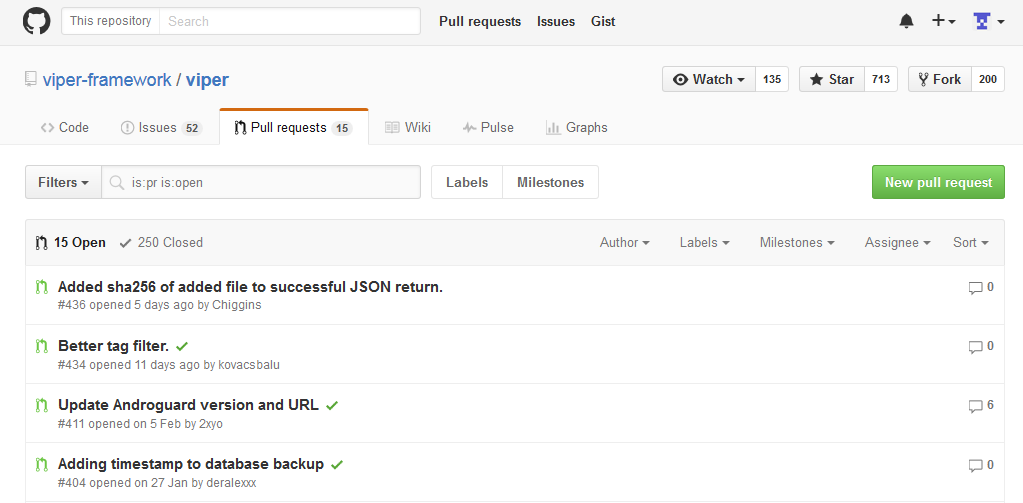Show the 15 Open pull requests
Image resolution: width=1023 pixels, height=503 pixels.
pos(70,243)
